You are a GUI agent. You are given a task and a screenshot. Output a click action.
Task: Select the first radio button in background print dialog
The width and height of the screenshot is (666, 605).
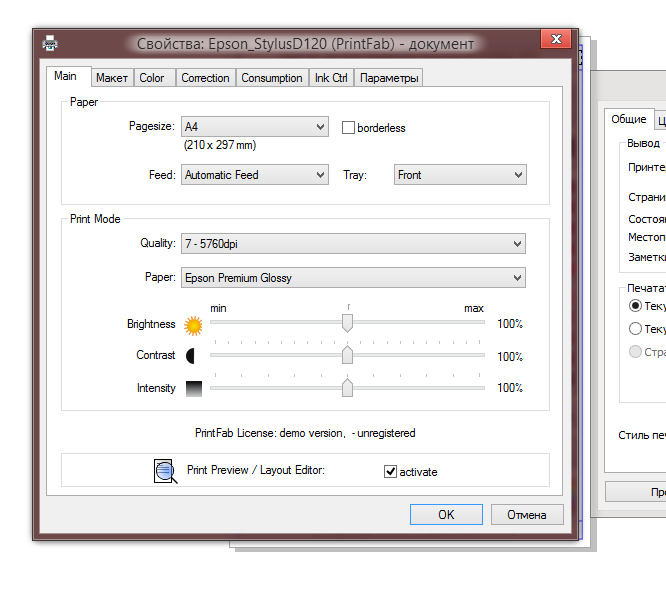point(635,305)
